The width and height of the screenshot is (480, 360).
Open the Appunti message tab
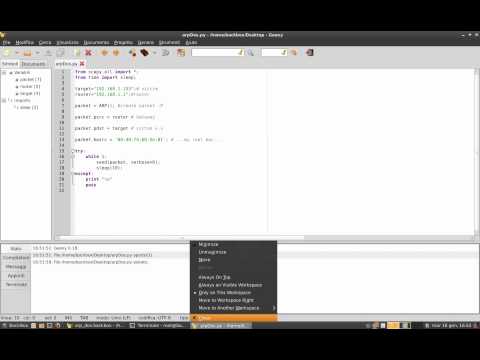pyautogui.click(x=16, y=276)
